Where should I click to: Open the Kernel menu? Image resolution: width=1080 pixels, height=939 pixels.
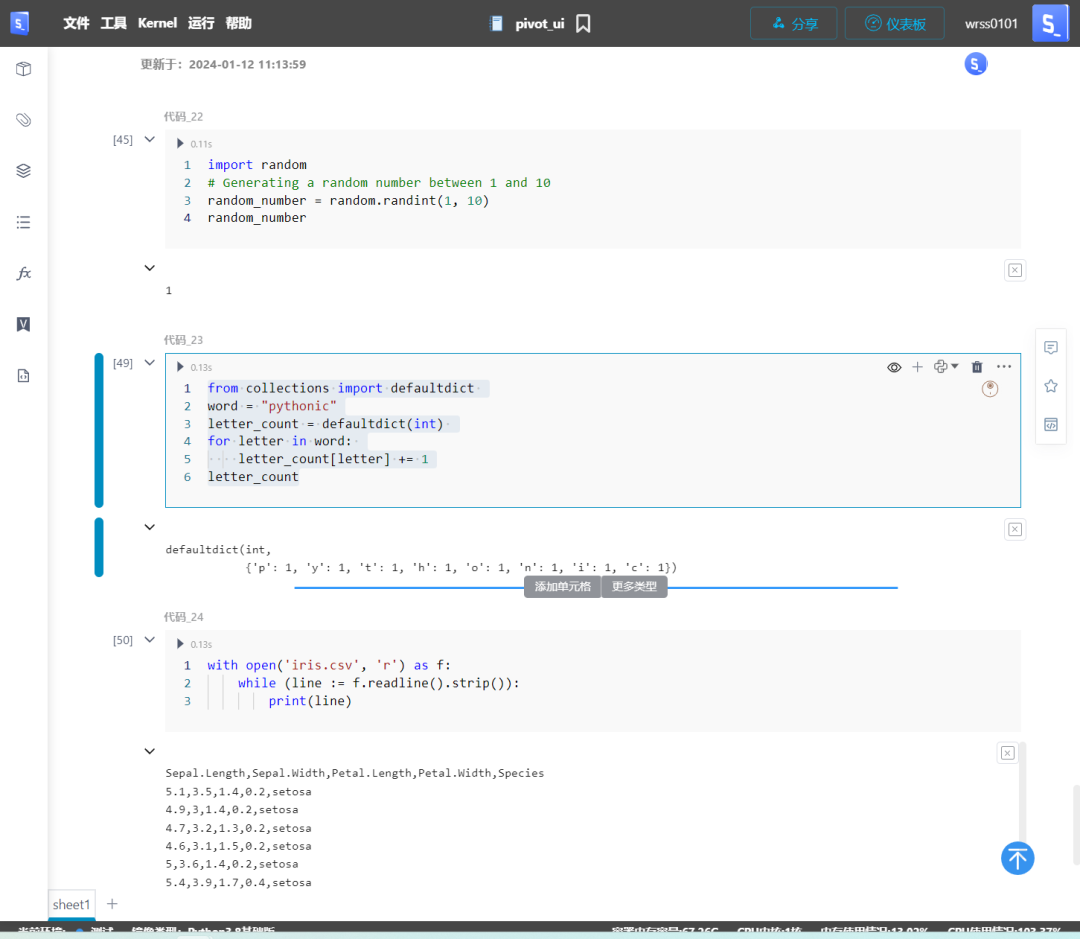[157, 23]
